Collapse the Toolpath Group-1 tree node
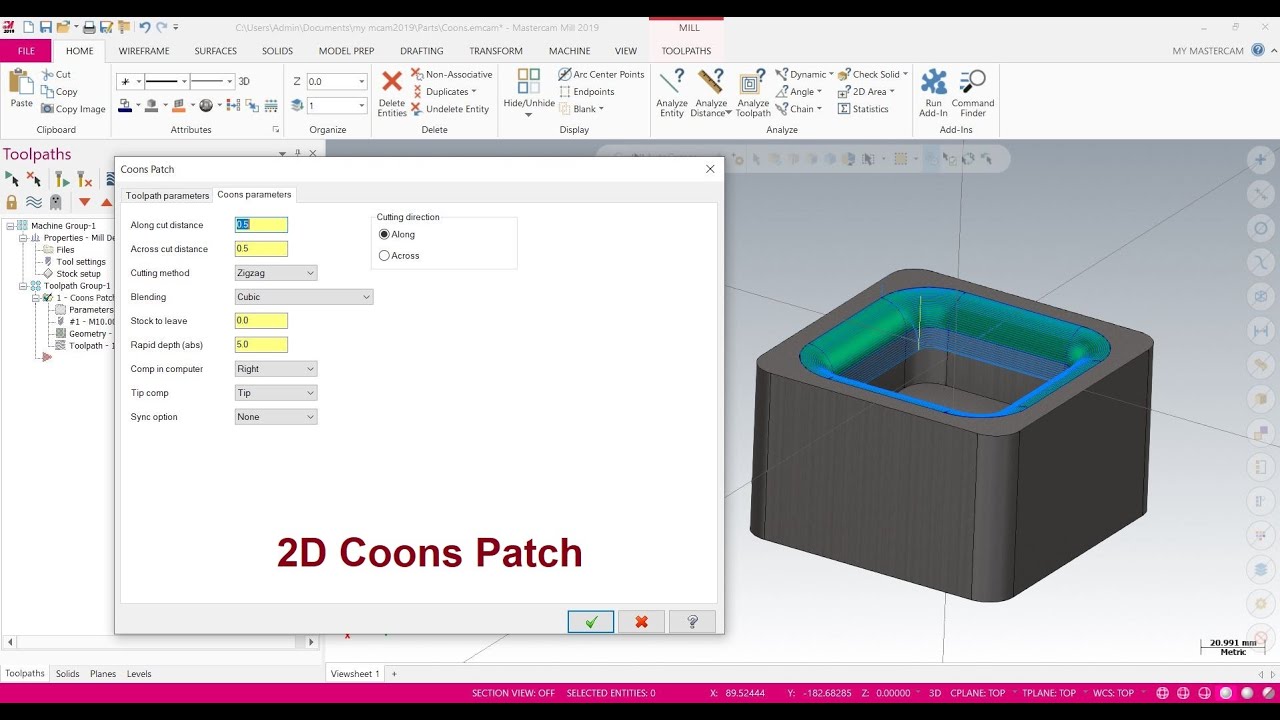The image size is (1280, 720). coord(22,286)
